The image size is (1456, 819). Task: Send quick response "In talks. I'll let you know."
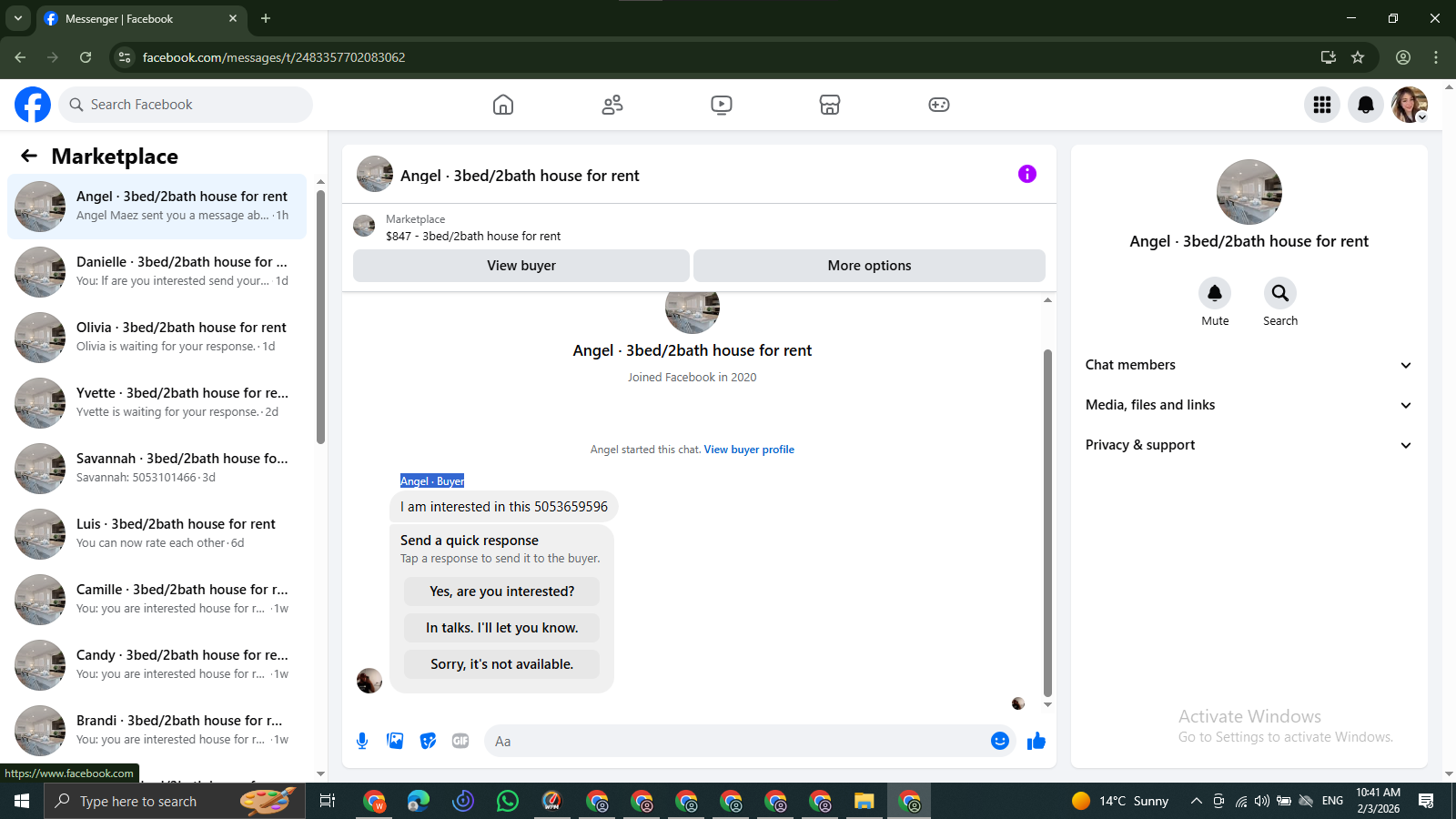point(502,628)
